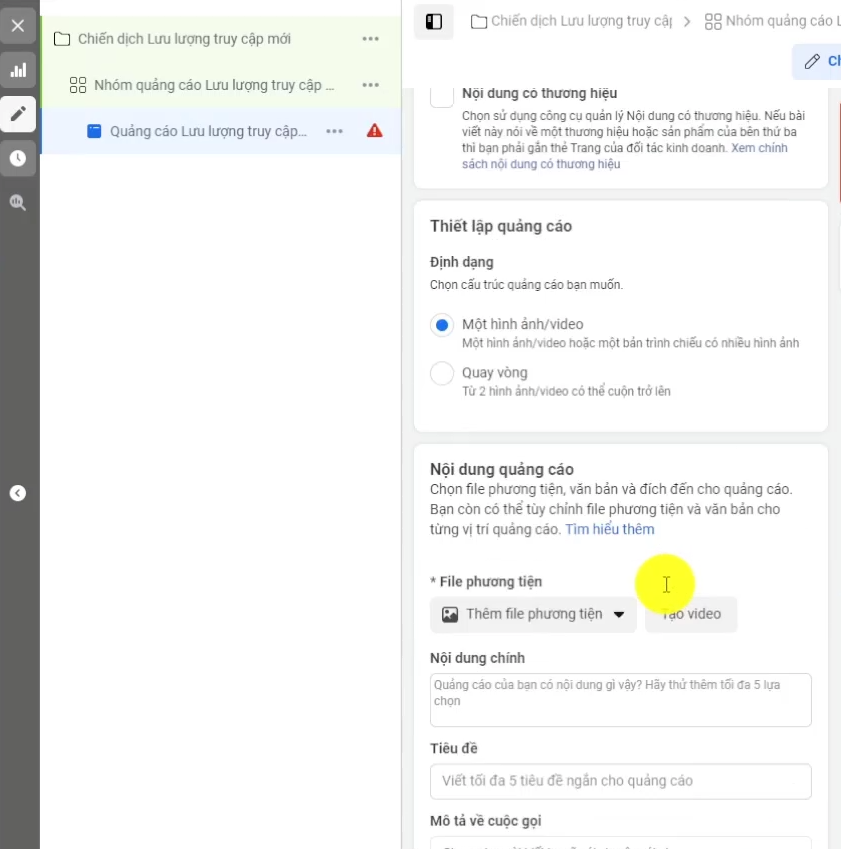Open the clock history icon

click(18, 158)
